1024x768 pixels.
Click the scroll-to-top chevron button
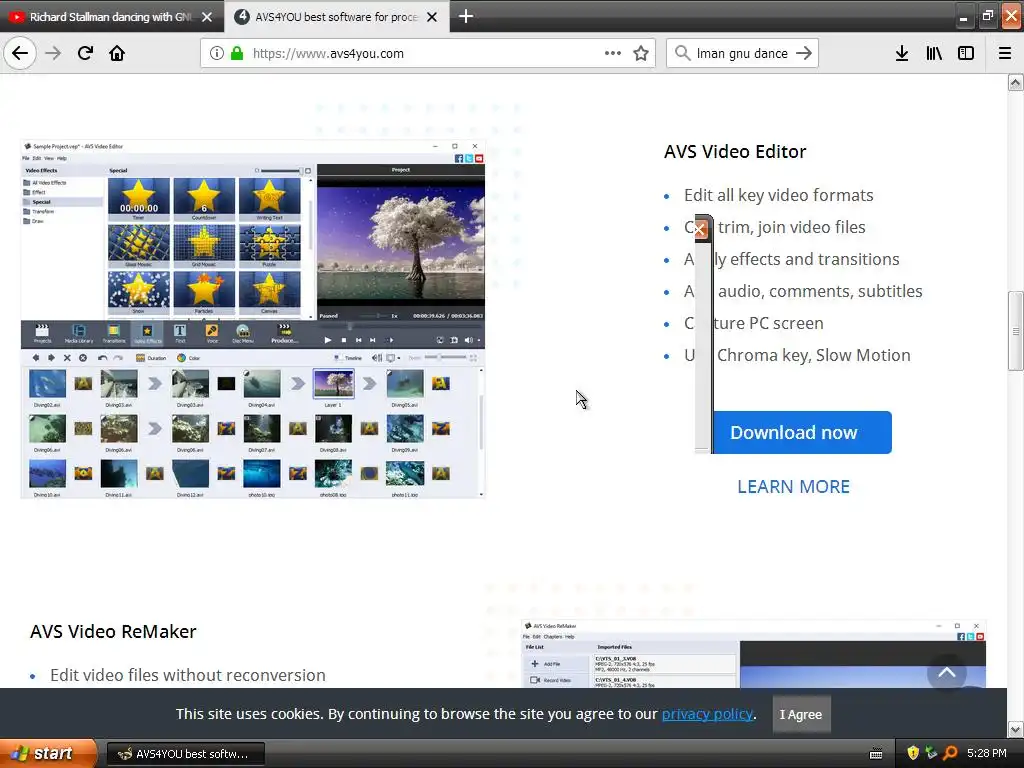click(x=947, y=673)
